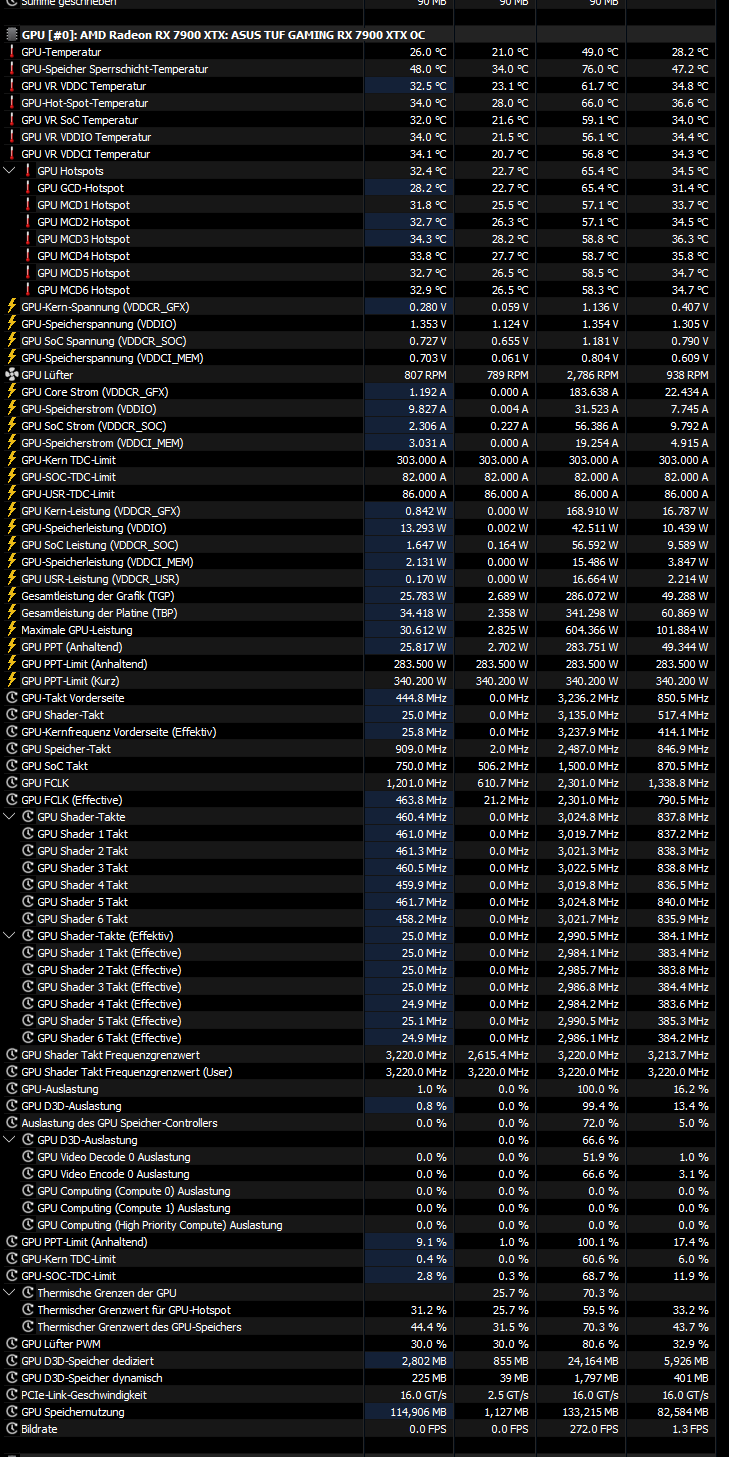729x1457 pixels.
Task: Click lightning icon beside GPU-Speicherspannung (VDDIO)
Action: (11, 323)
